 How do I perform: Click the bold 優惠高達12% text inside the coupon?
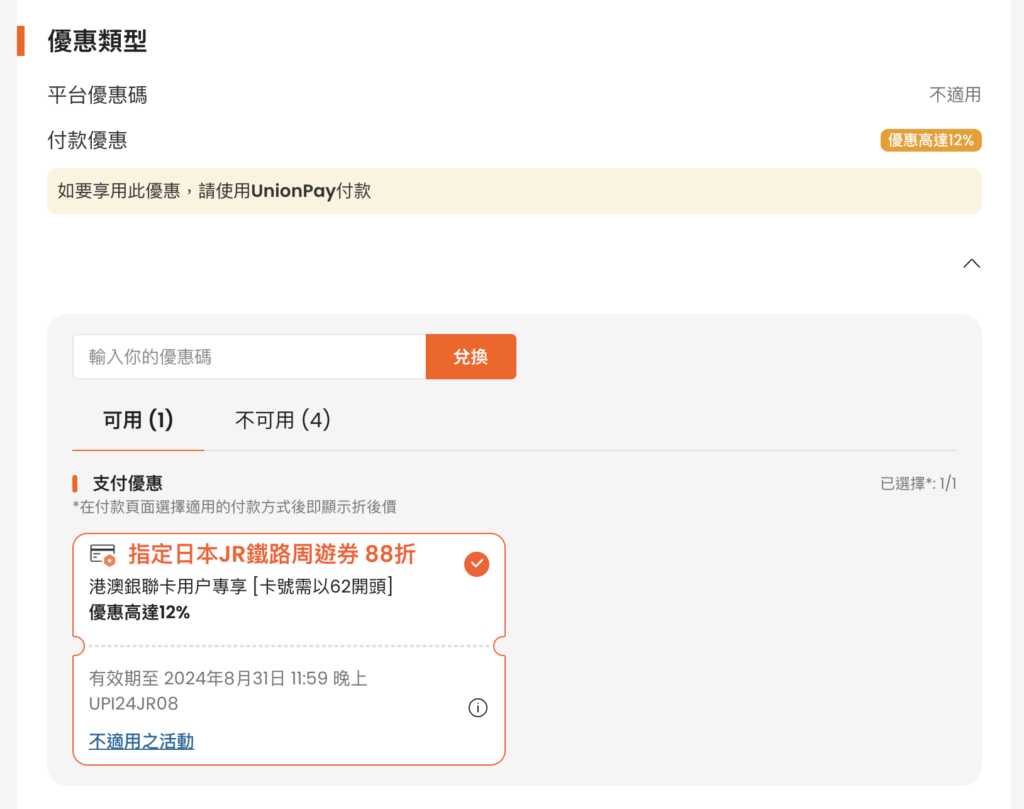pyautogui.click(x=139, y=612)
